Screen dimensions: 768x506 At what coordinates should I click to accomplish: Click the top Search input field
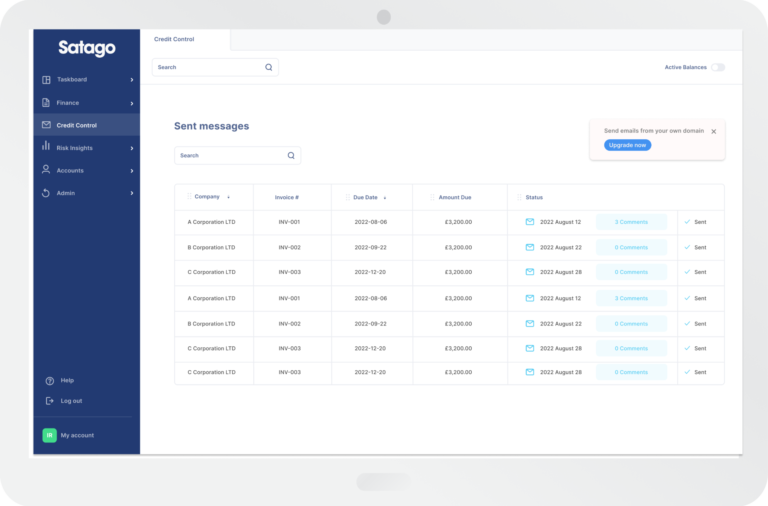pyautogui.click(x=208, y=67)
